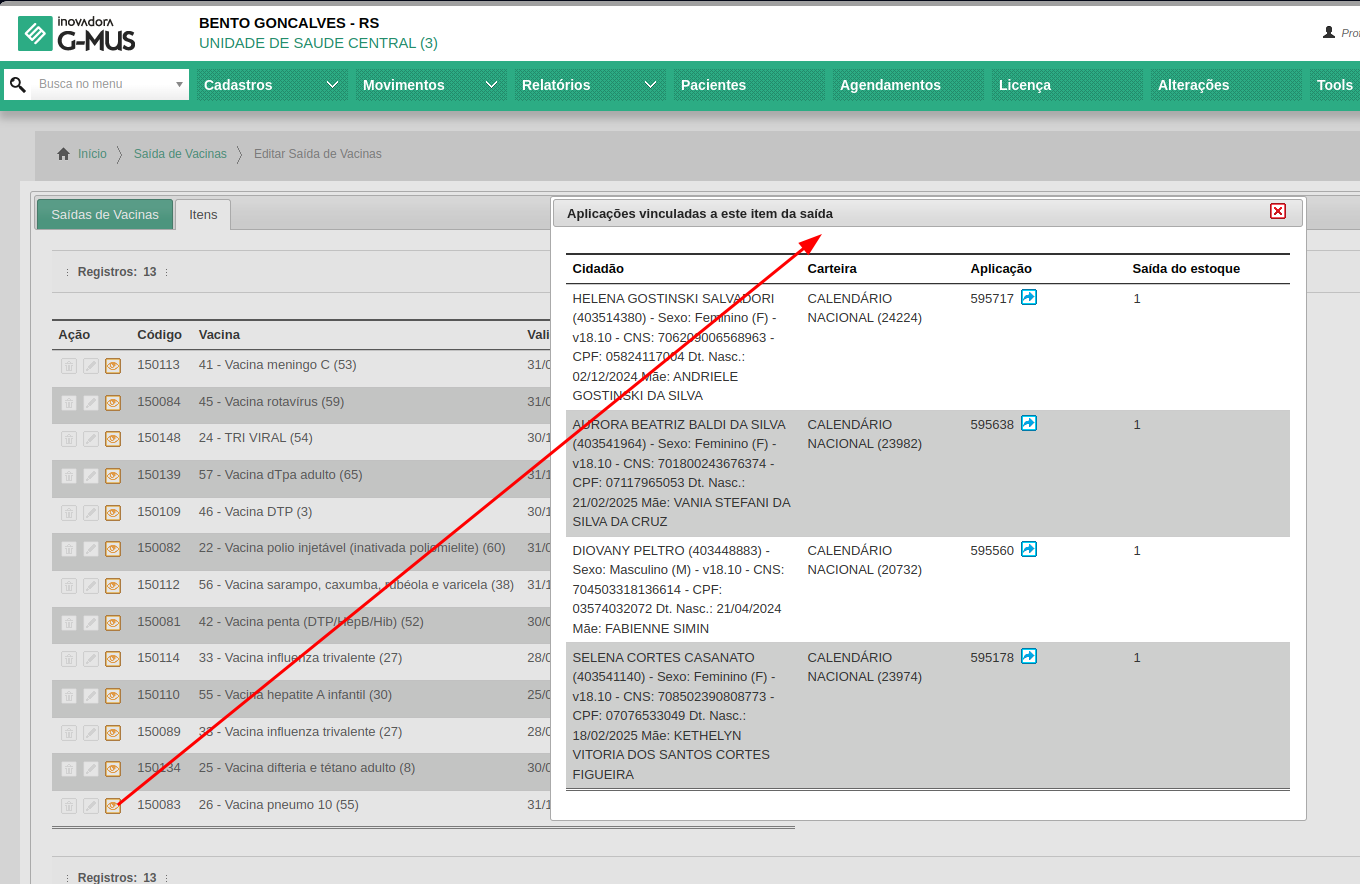Select code 150113 cell
Image resolution: width=1360 pixels, height=884 pixels.
tap(159, 365)
